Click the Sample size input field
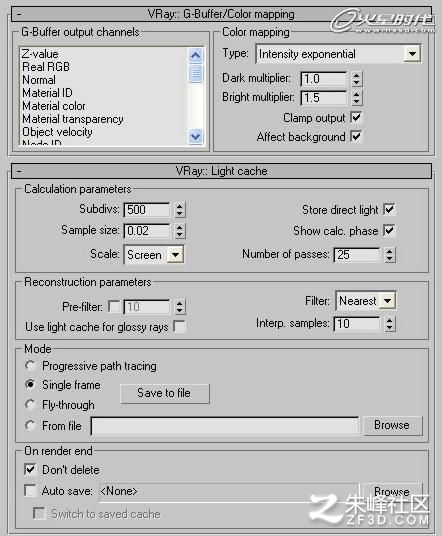This screenshot has height=536, width=442. pyautogui.click(x=147, y=231)
